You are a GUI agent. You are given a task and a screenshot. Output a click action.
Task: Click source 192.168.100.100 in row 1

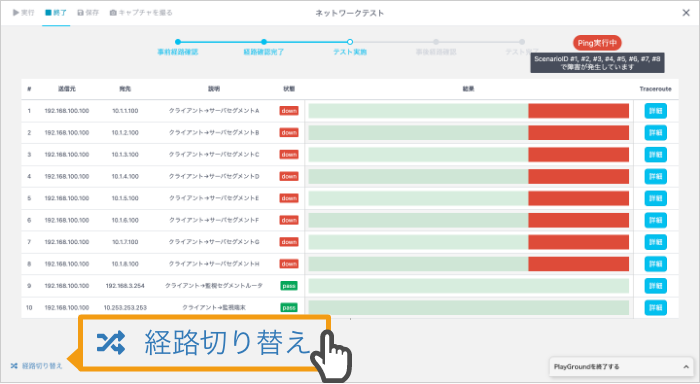[x=67, y=111]
